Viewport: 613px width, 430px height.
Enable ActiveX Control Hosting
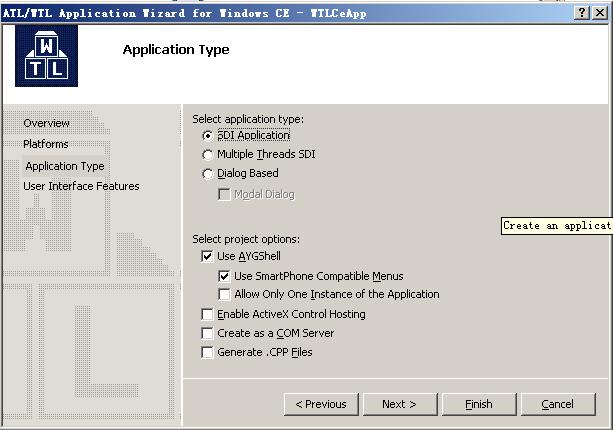click(x=207, y=314)
